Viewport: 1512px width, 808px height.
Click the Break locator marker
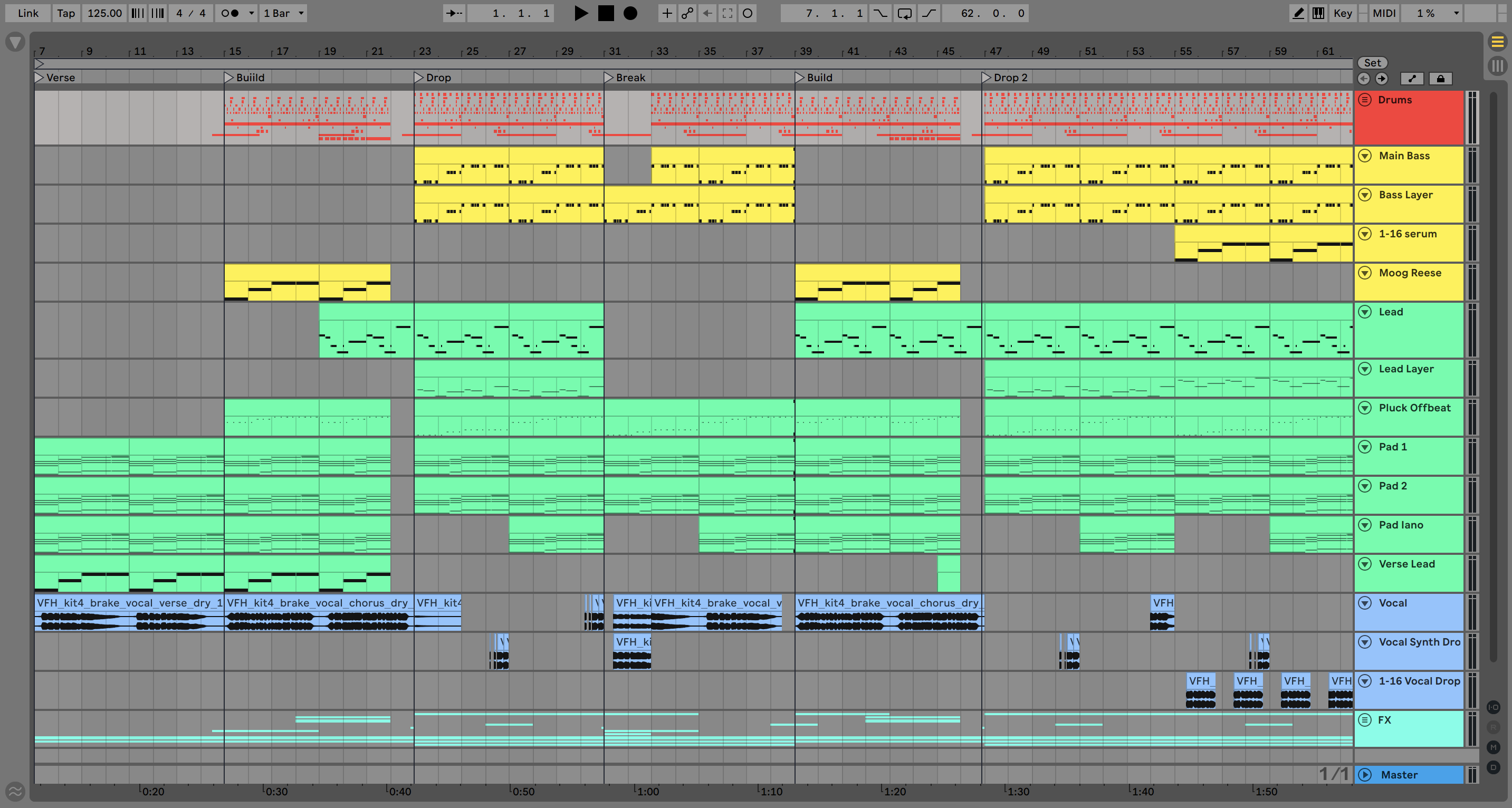[x=609, y=78]
